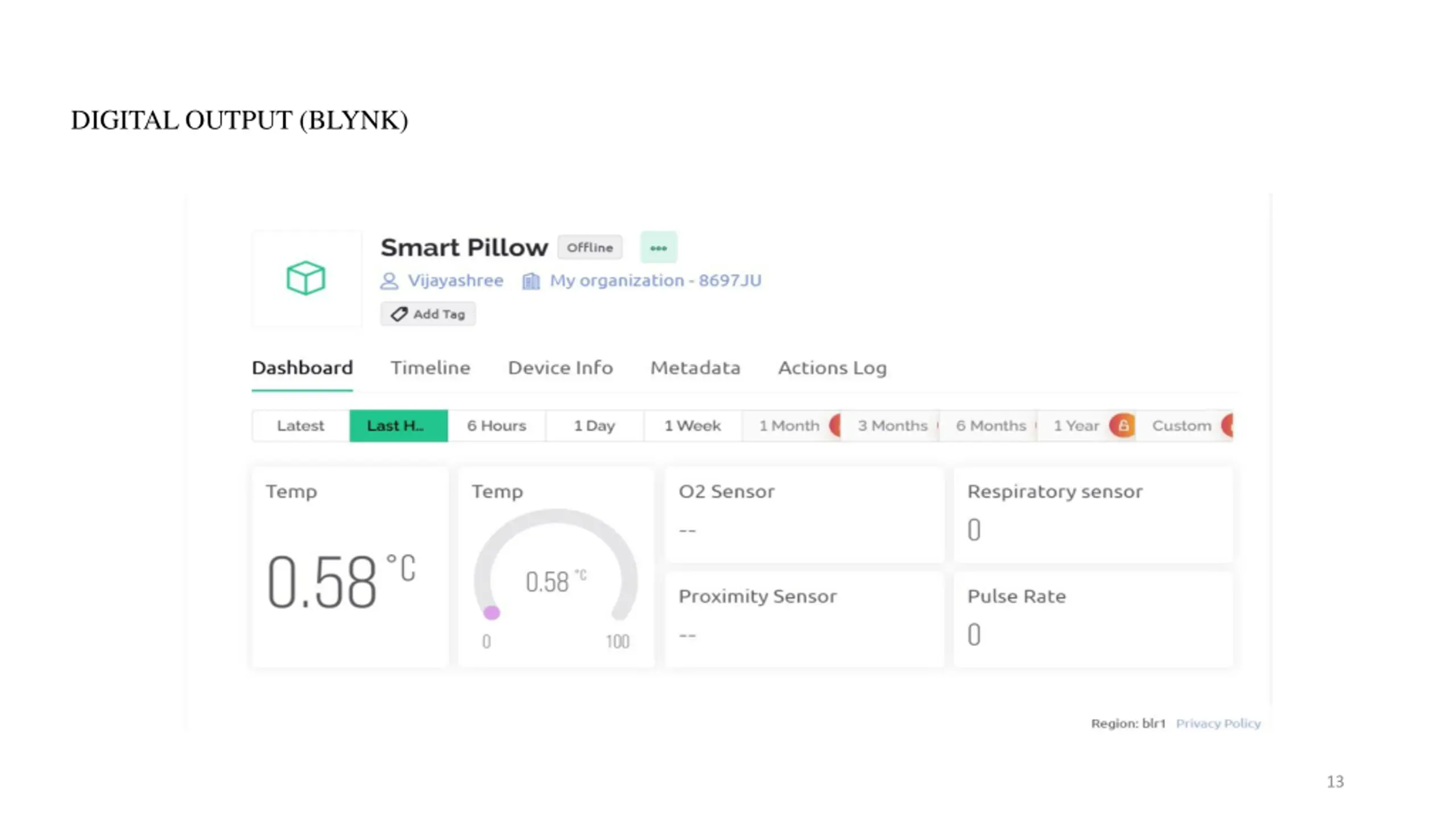Image resolution: width=1456 pixels, height=819 pixels.
Task: Select the Latest time range
Action: click(301, 425)
